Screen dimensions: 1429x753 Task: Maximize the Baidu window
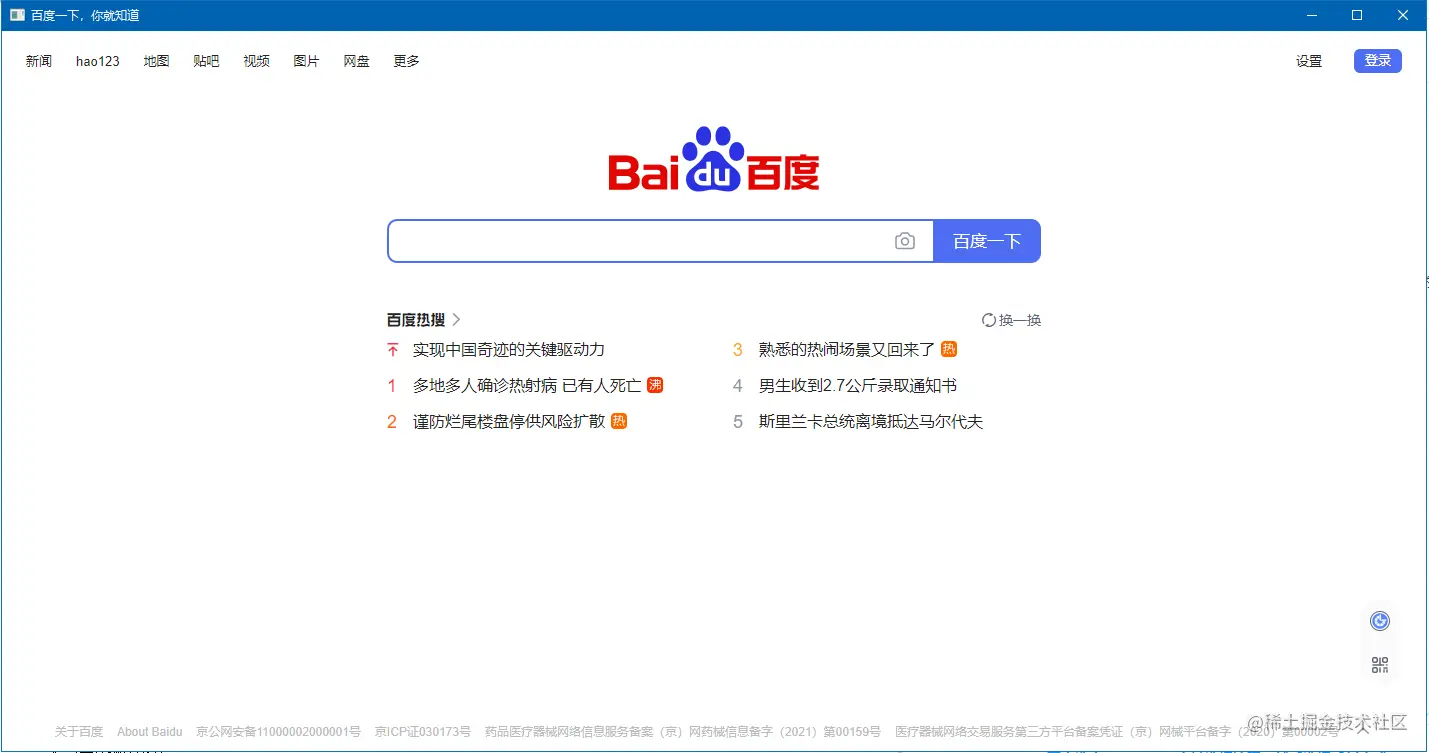pos(1357,15)
